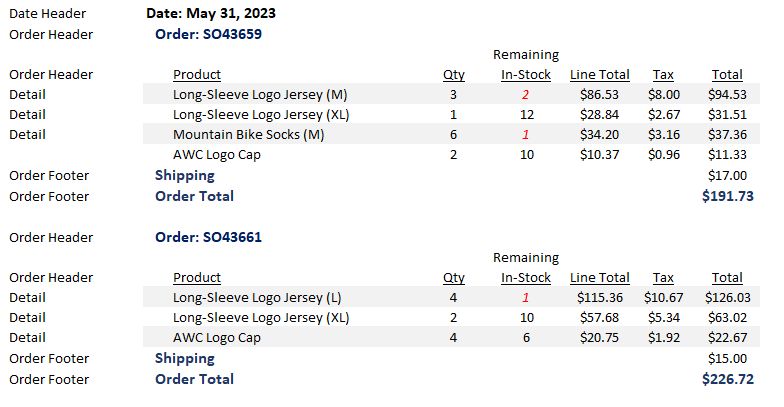Image resolution: width=784 pixels, height=407 pixels.
Task: Click the $15.00 shipping amount
Action: pyautogui.click(x=728, y=358)
